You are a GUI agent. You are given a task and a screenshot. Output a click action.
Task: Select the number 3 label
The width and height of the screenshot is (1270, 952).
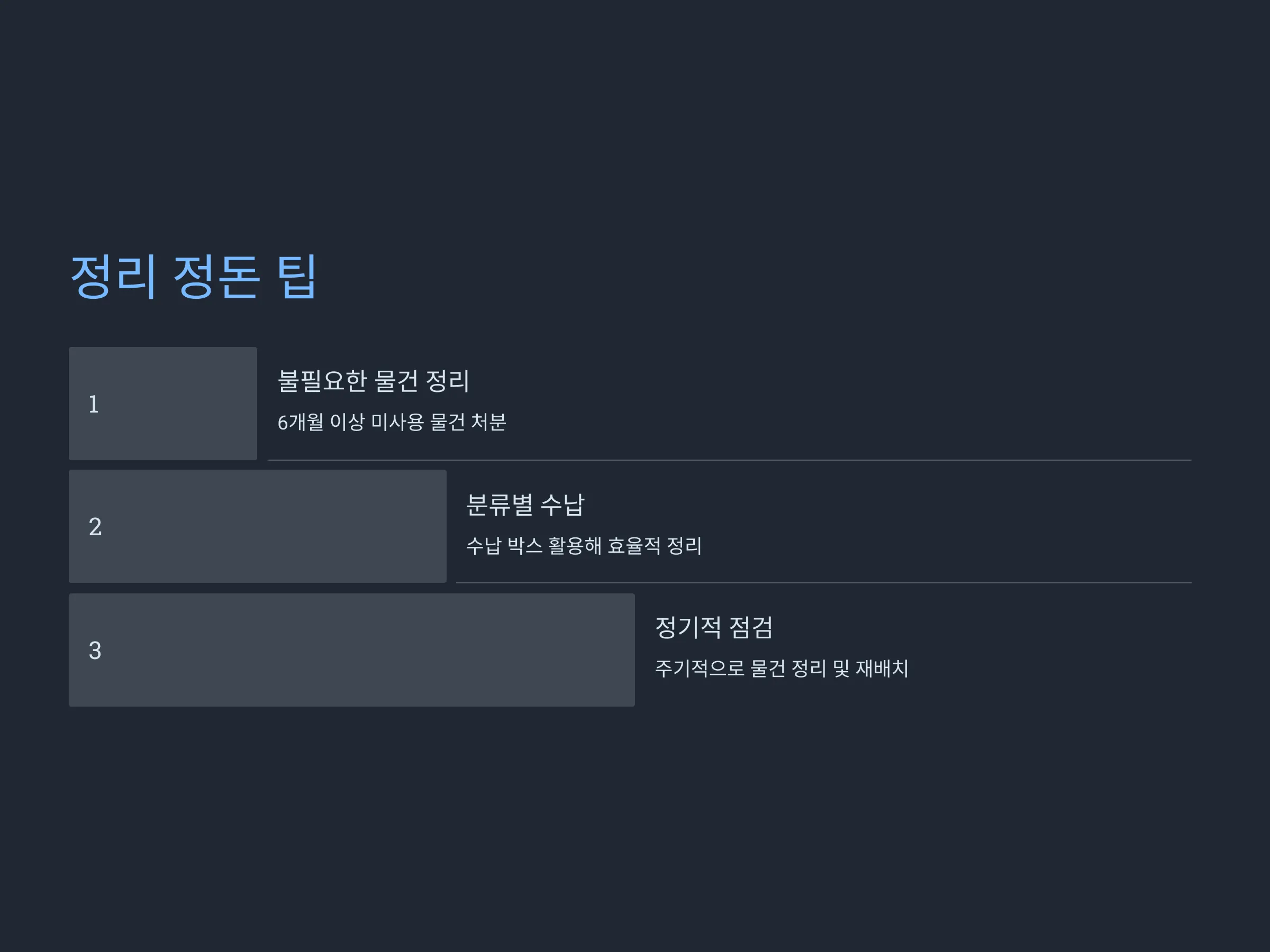point(95,650)
